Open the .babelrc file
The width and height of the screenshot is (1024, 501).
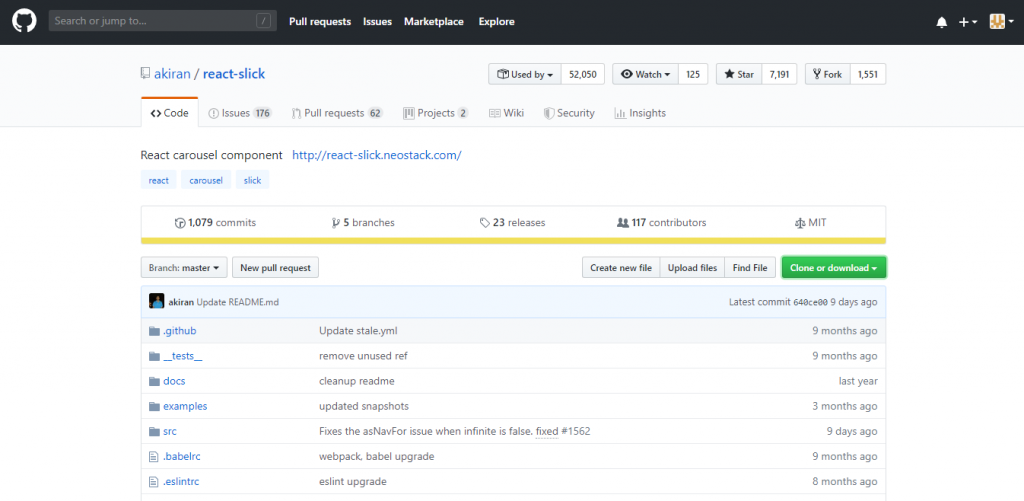[182, 457]
